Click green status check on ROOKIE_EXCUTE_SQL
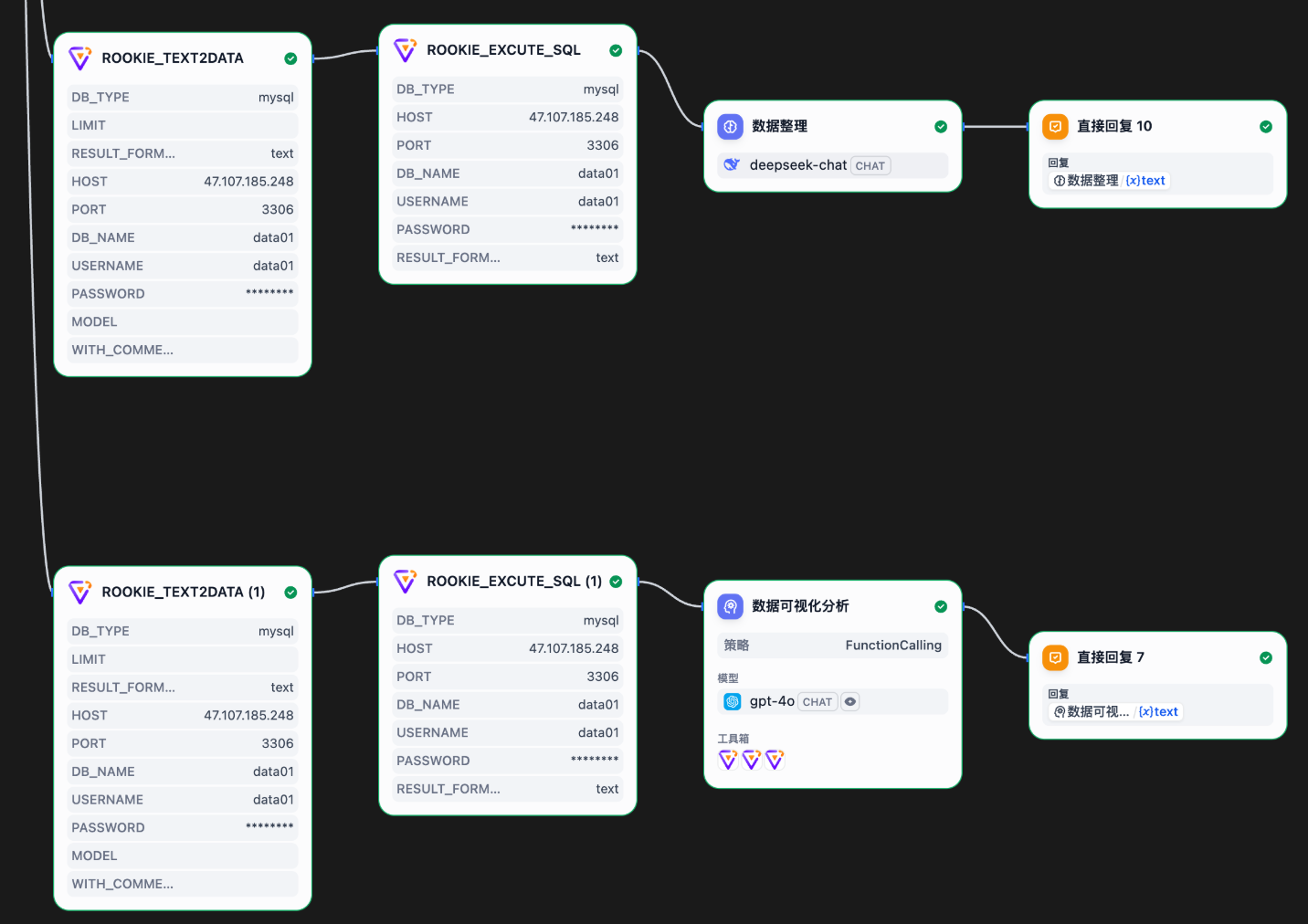 [x=616, y=50]
